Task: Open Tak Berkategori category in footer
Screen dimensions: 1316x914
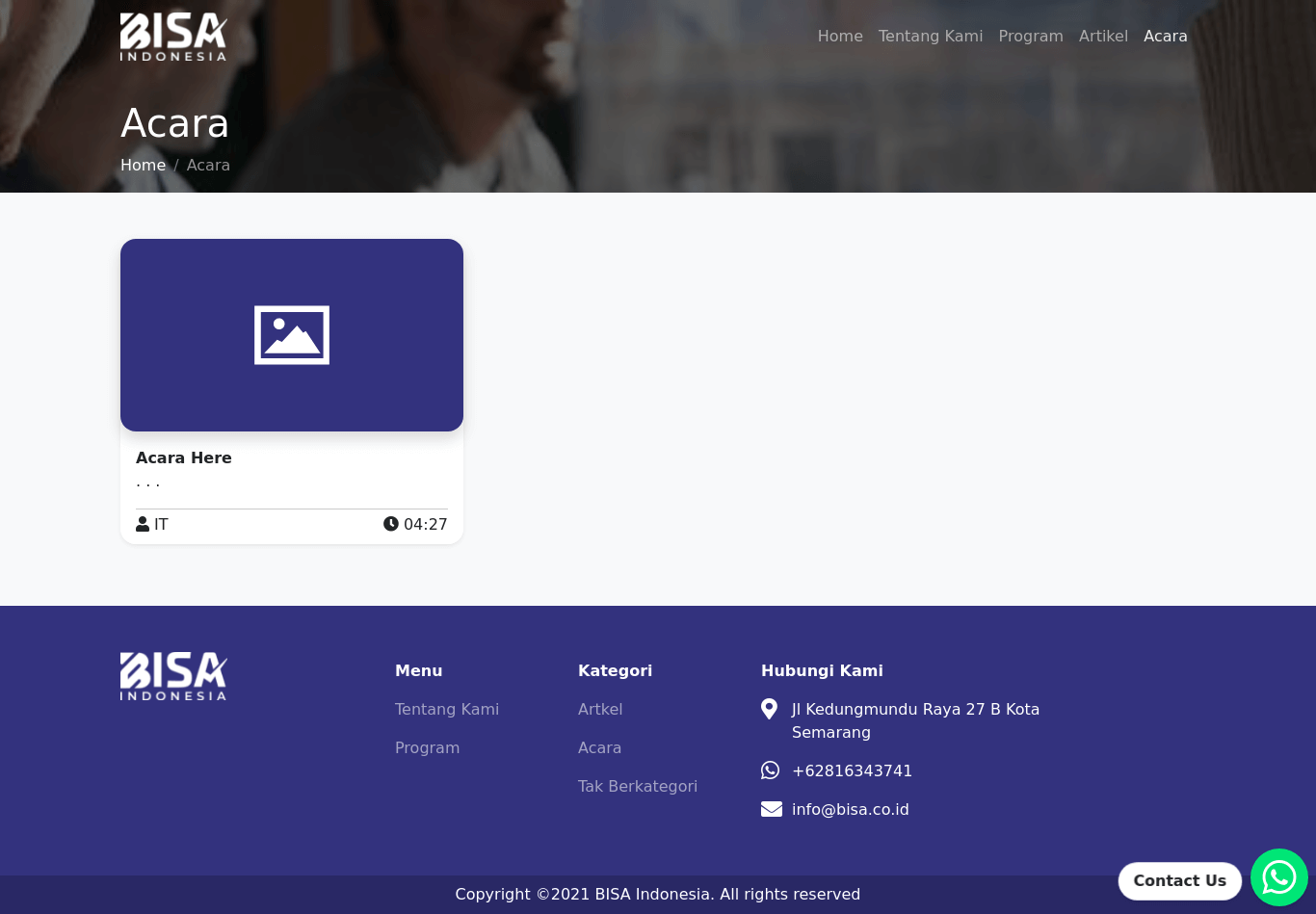Action: [638, 786]
